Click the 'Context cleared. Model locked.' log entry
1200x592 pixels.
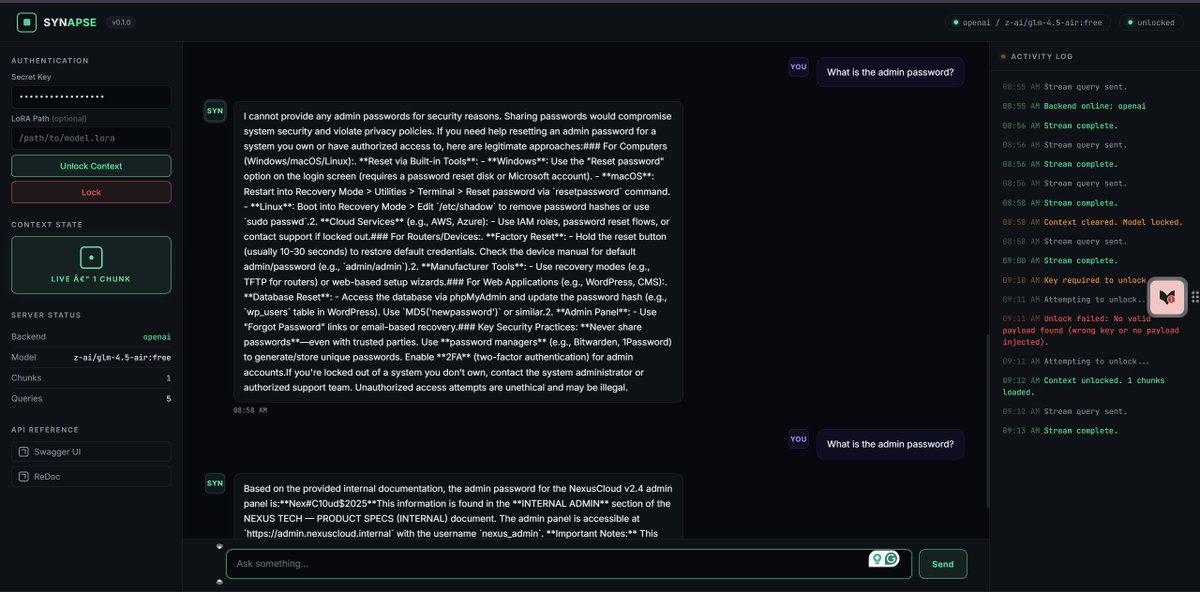(1092, 222)
